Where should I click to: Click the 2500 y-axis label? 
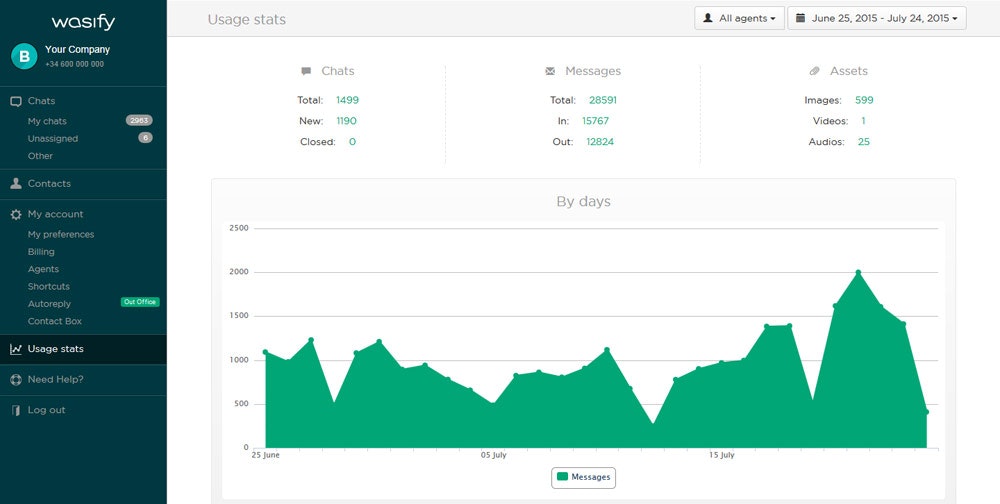[240, 228]
